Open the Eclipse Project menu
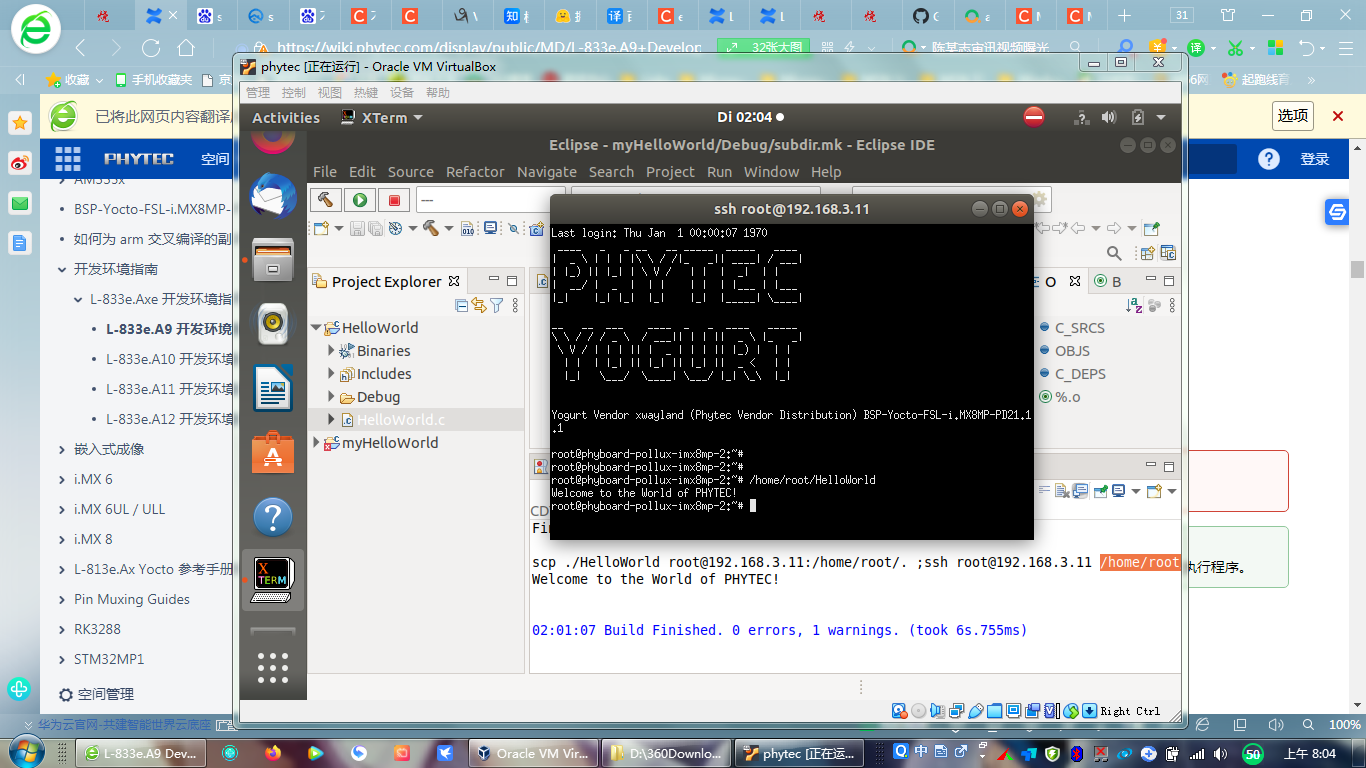 click(x=670, y=171)
